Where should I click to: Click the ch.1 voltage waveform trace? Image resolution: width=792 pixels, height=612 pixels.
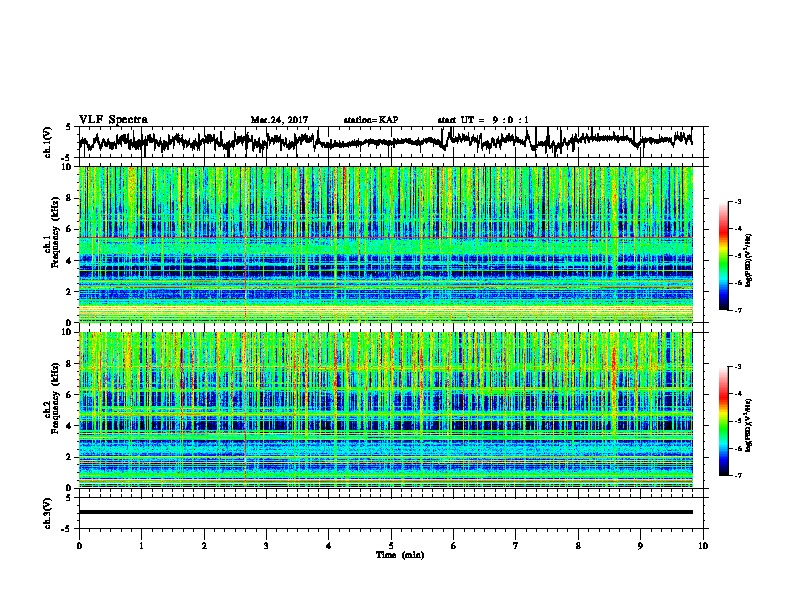pyautogui.click(x=385, y=141)
